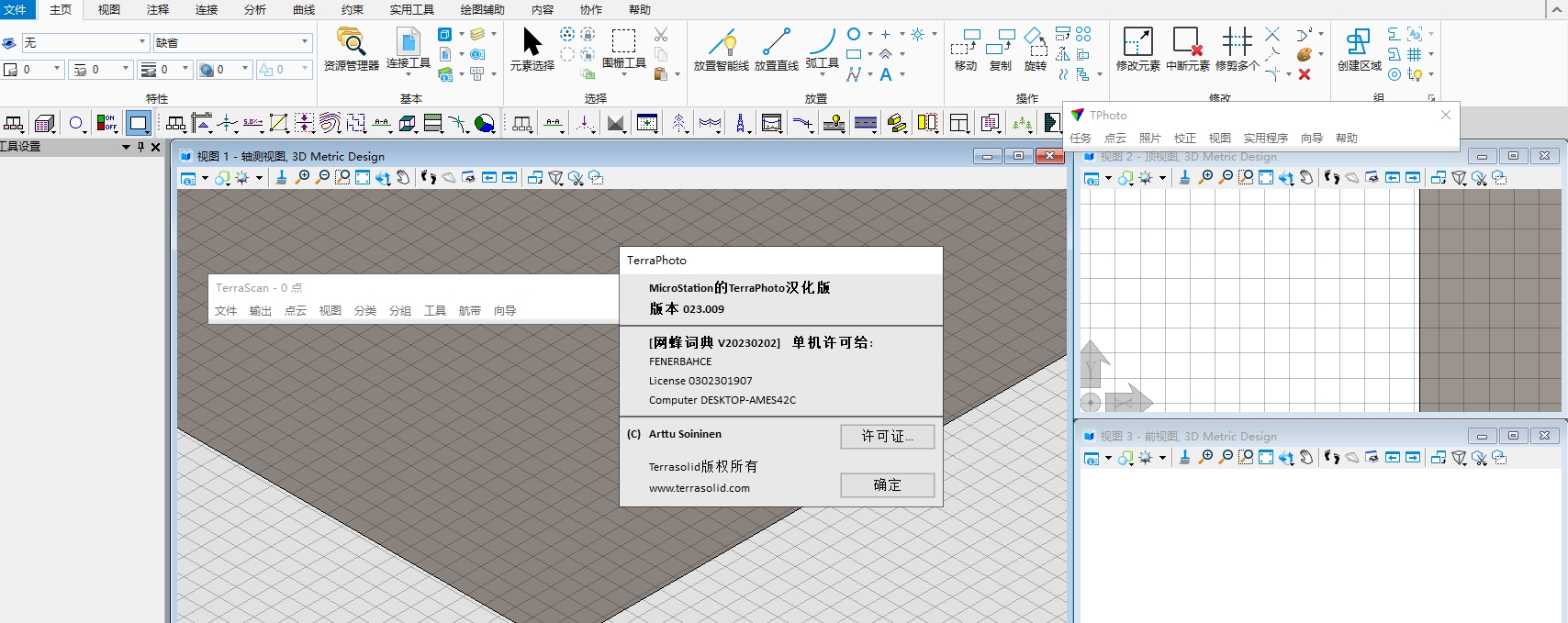Expand the 弧工具 dropdown

point(822,73)
